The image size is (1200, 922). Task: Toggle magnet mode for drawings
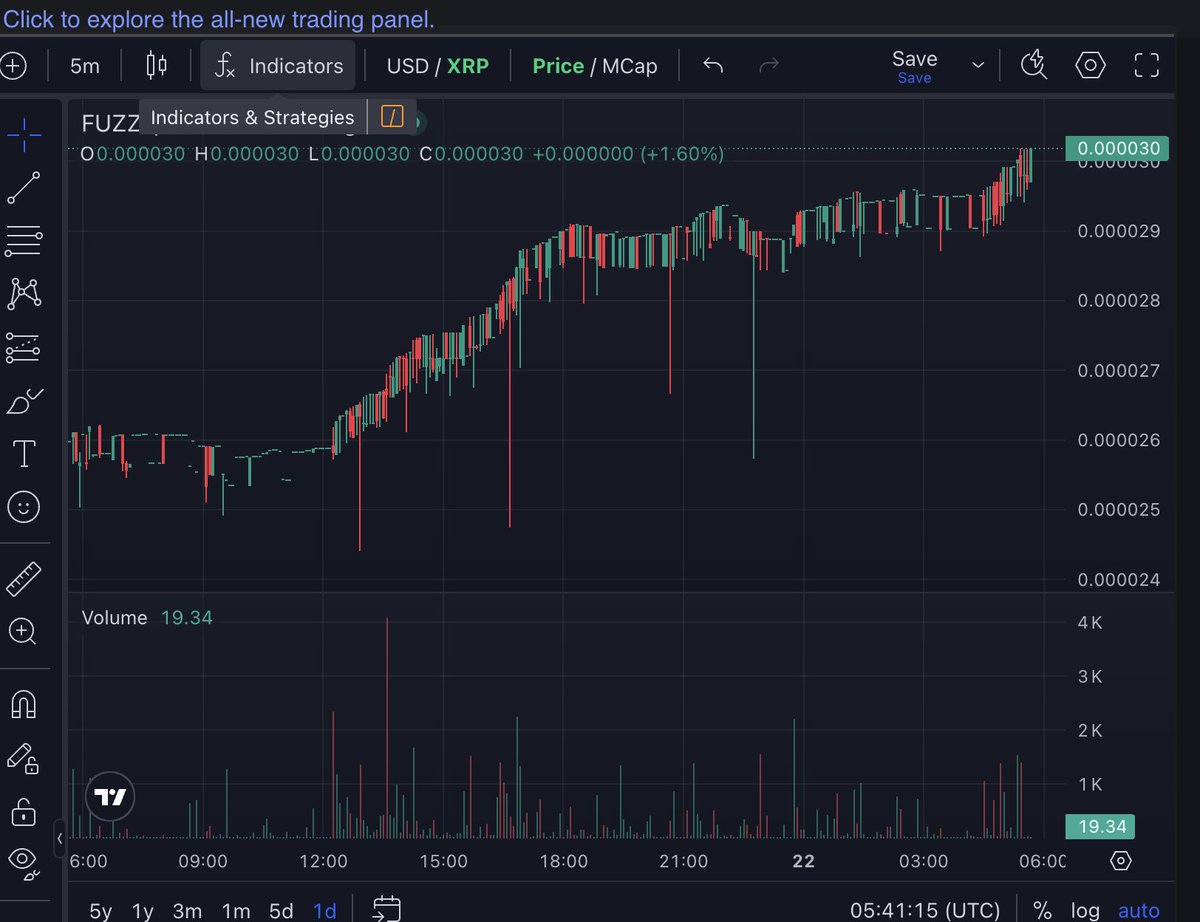(x=23, y=705)
